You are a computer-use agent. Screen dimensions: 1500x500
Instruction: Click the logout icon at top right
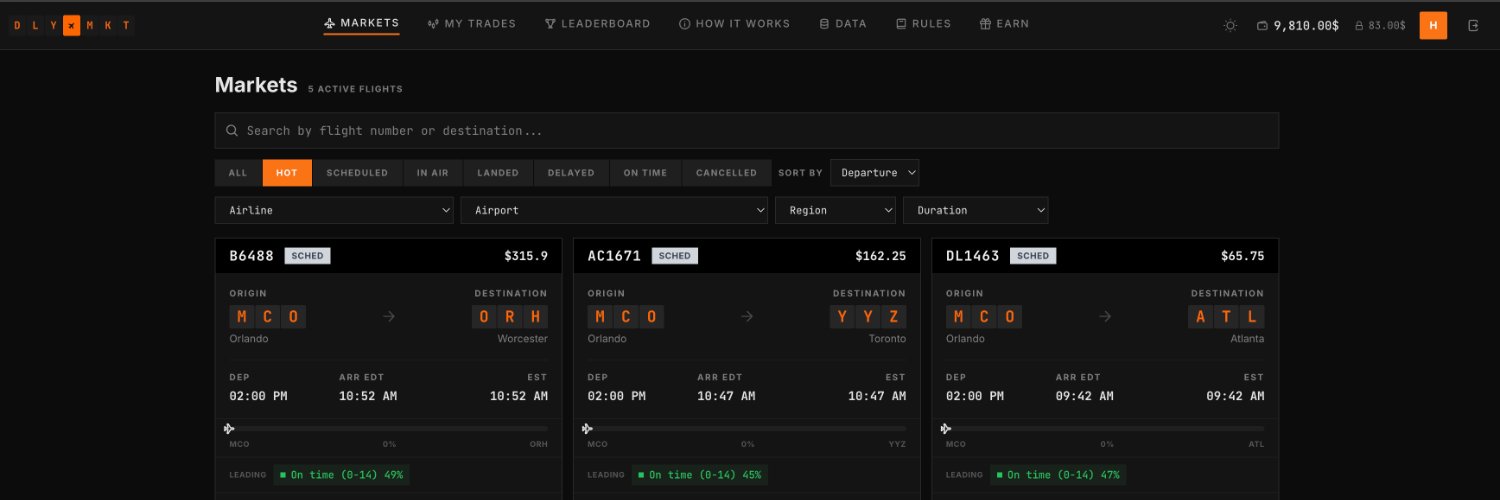[x=1473, y=25]
